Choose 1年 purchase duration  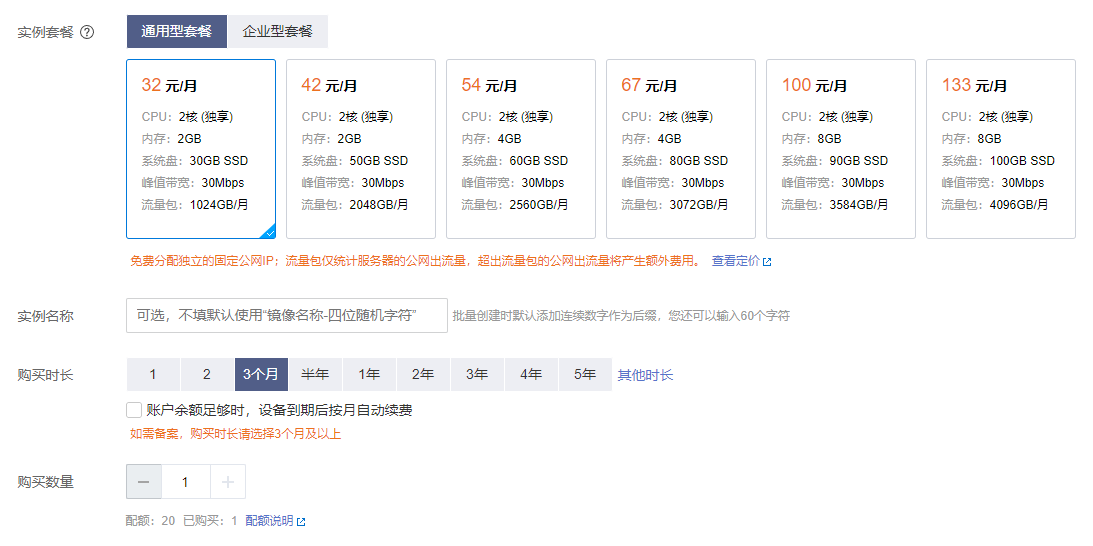tap(369, 374)
